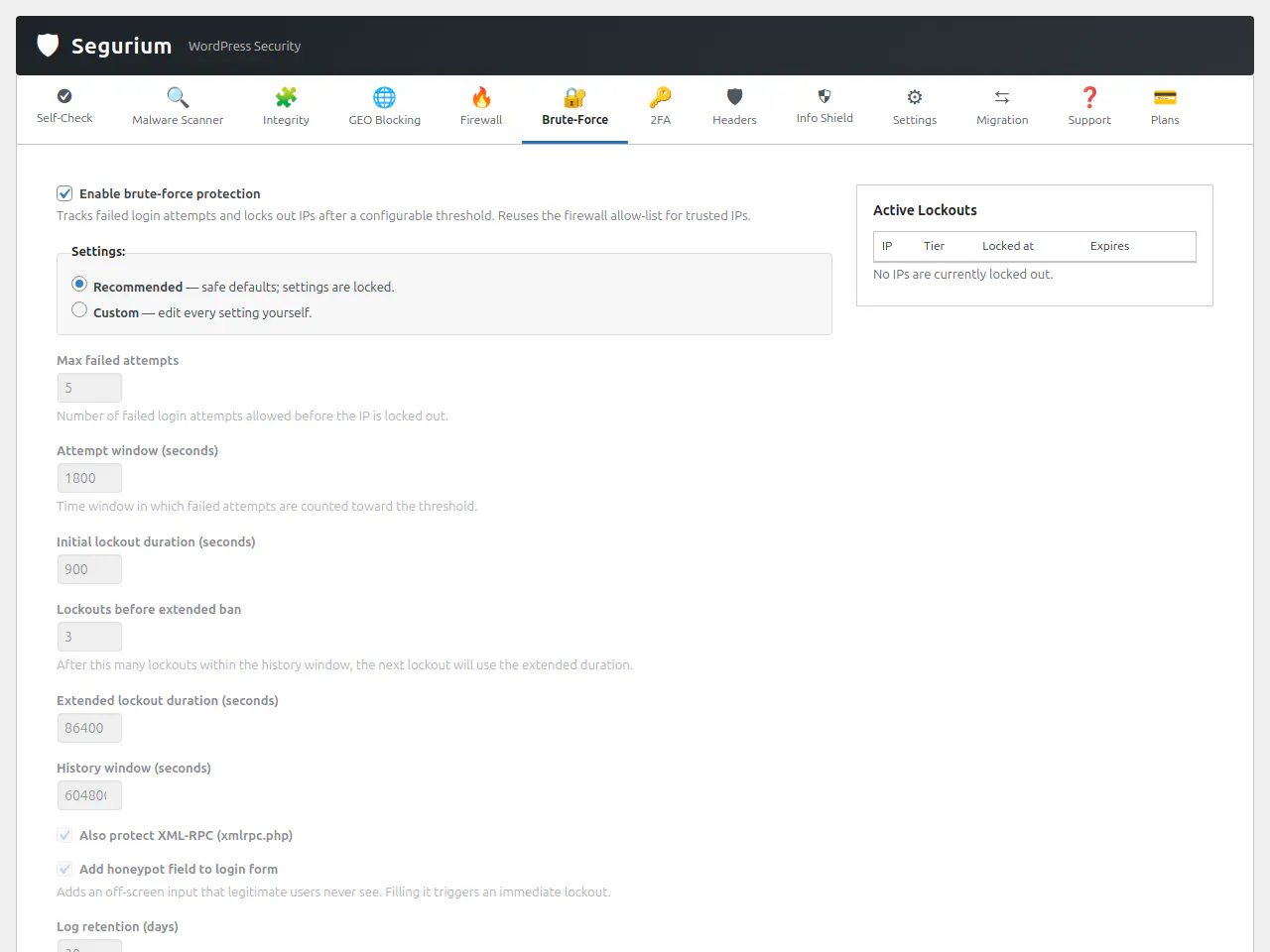Click the Extended lockout duration field

89,728
